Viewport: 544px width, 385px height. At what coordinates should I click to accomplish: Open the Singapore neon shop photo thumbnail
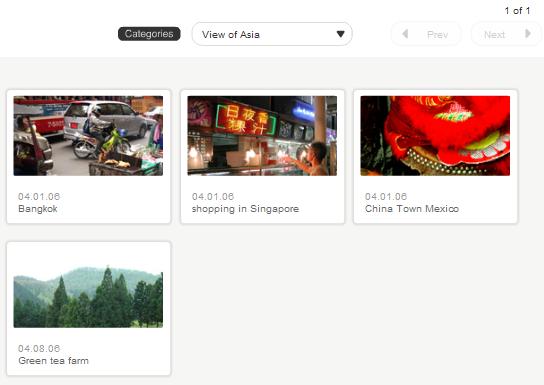coord(262,136)
